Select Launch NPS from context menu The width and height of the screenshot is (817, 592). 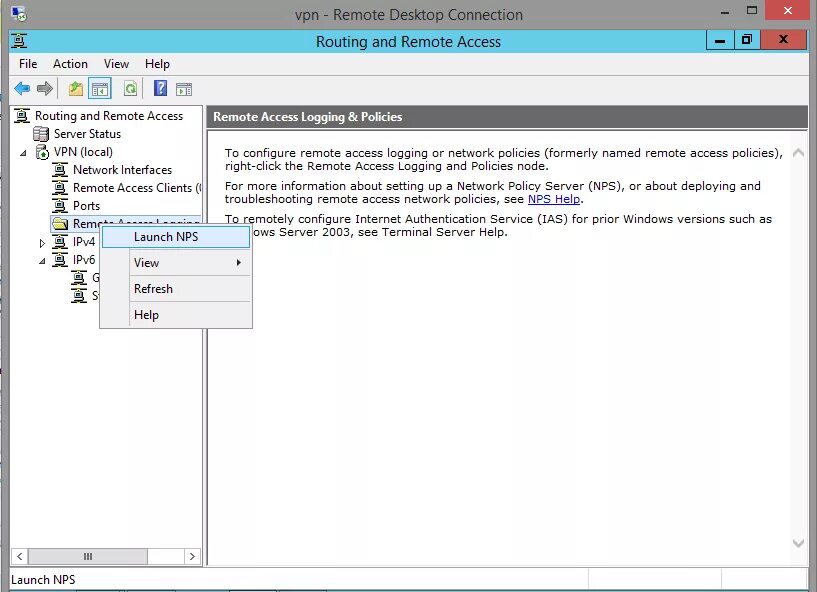(176, 237)
